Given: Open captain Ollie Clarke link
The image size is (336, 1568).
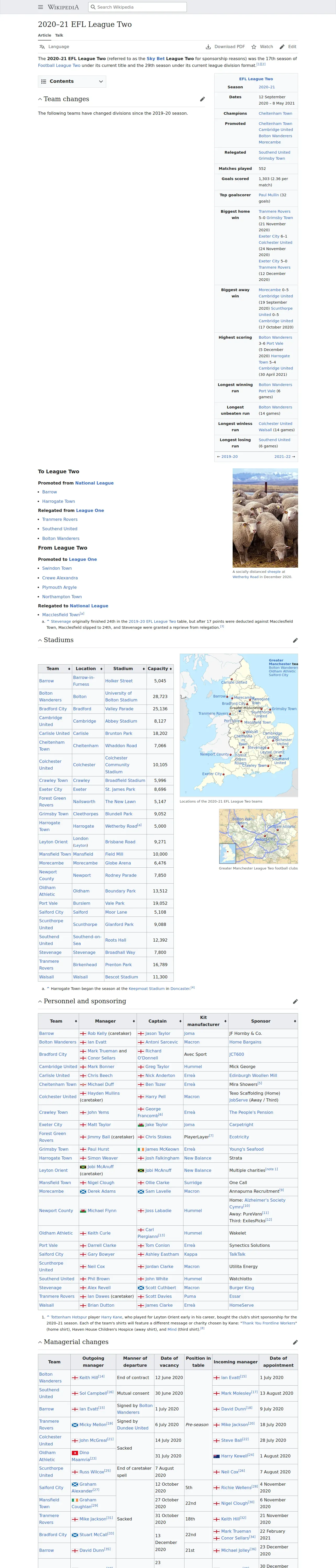Looking at the screenshot, I should 157,1183.
